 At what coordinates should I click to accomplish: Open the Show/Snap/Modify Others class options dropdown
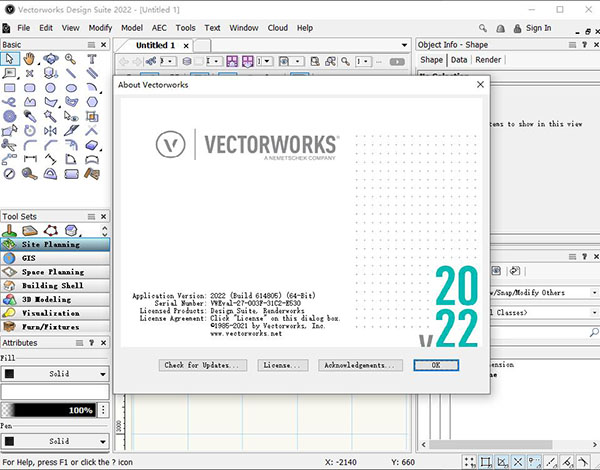[x=594, y=293]
